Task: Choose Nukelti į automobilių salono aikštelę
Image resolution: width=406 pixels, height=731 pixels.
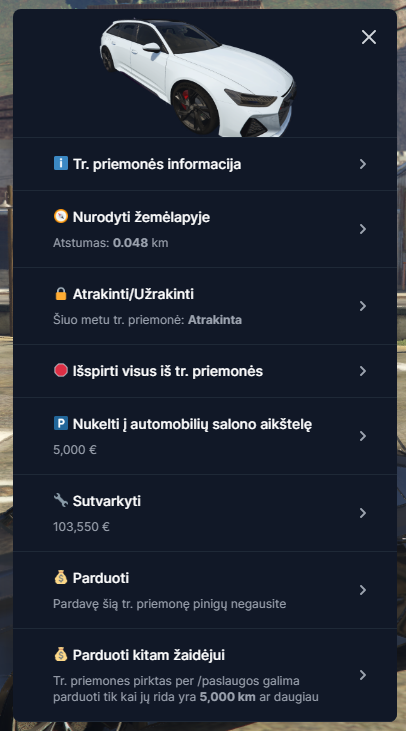Action: pyautogui.click(x=205, y=436)
